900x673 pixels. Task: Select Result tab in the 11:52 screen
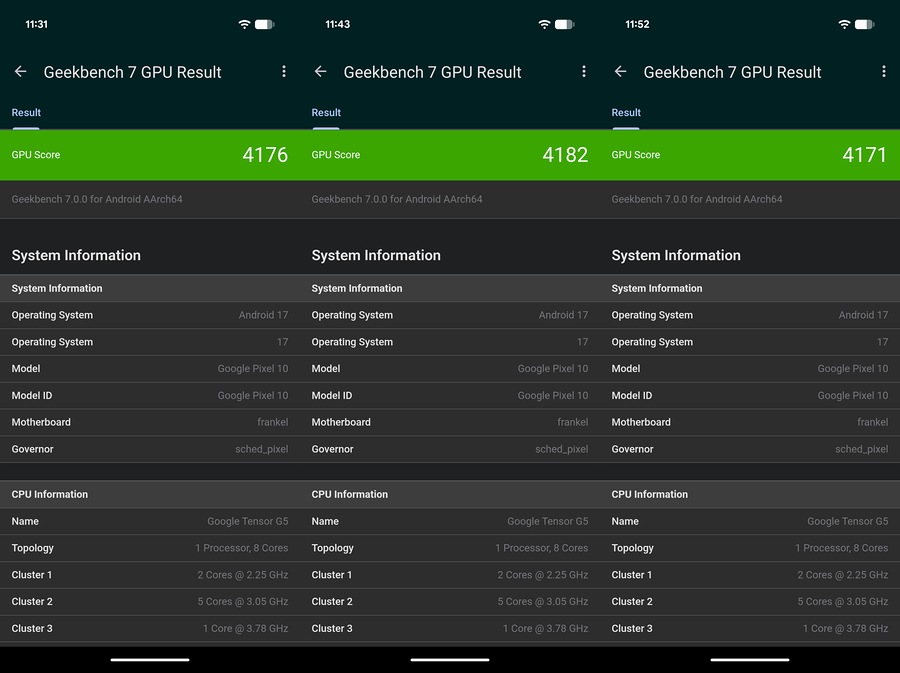[626, 113]
